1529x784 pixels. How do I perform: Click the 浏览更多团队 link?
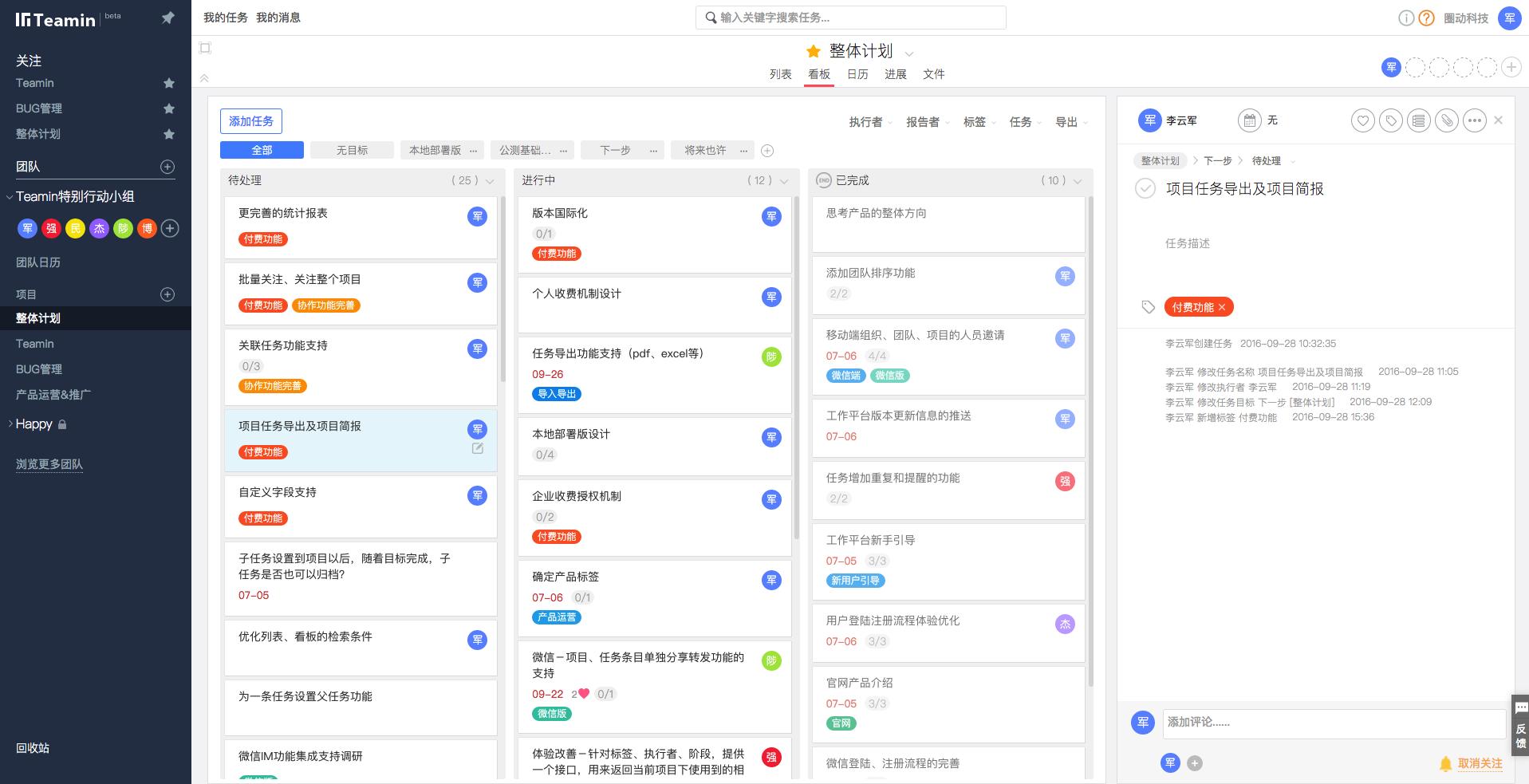coord(49,464)
